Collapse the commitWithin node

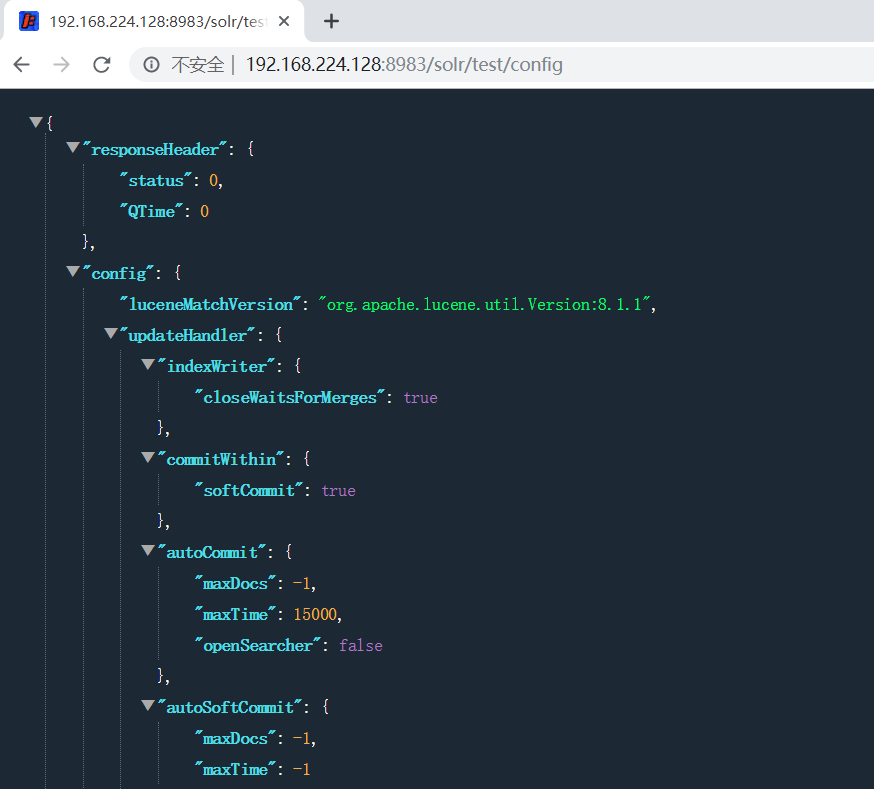coord(148,457)
